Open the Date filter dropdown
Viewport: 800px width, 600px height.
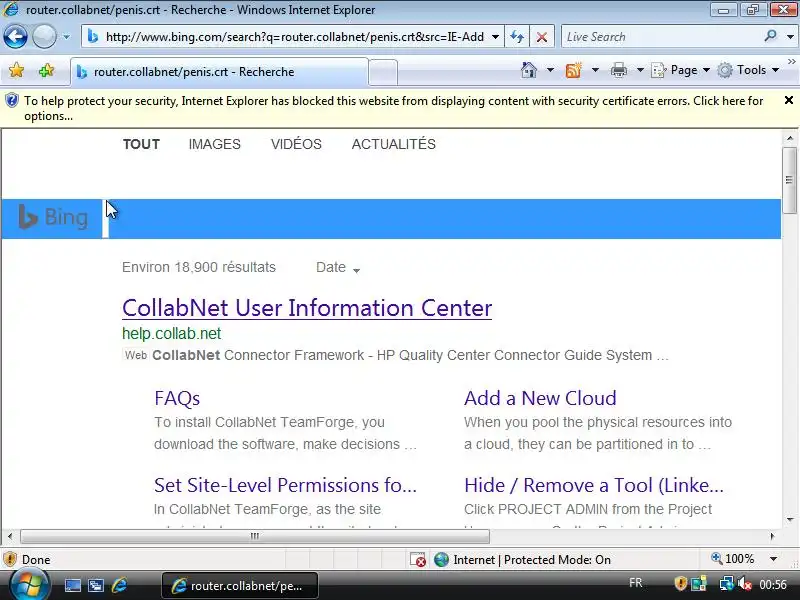click(x=338, y=267)
